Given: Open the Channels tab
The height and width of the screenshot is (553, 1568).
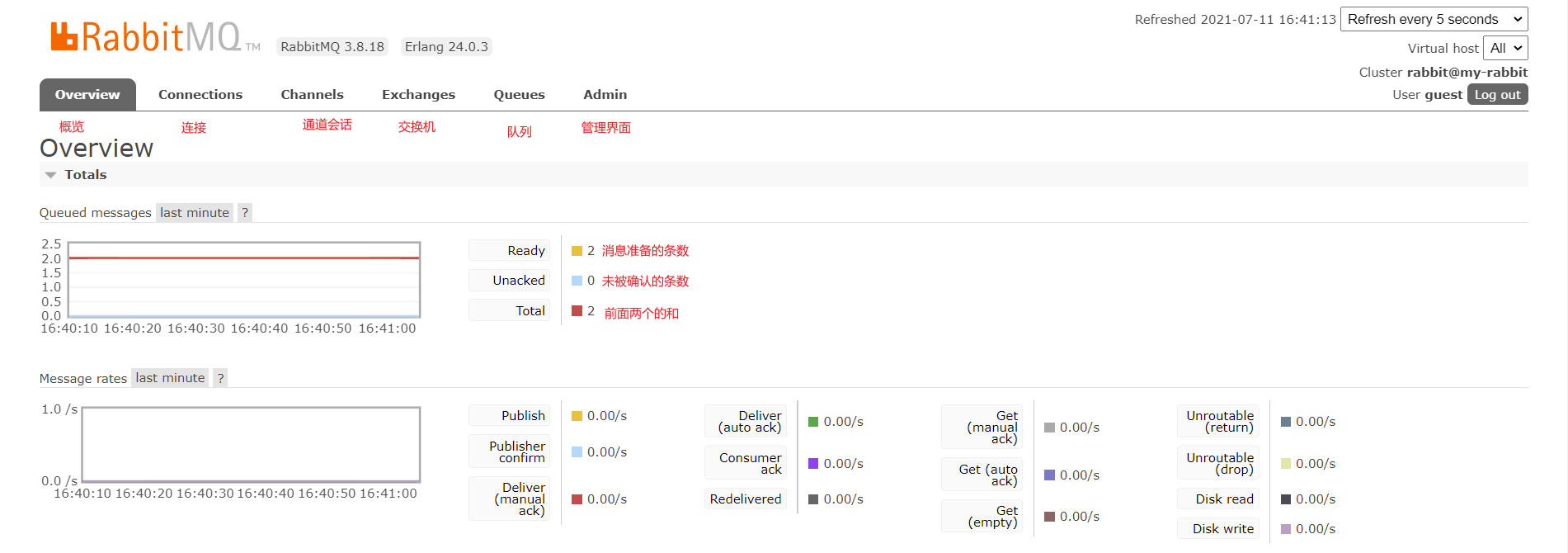Looking at the screenshot, I should click(312, 95).
